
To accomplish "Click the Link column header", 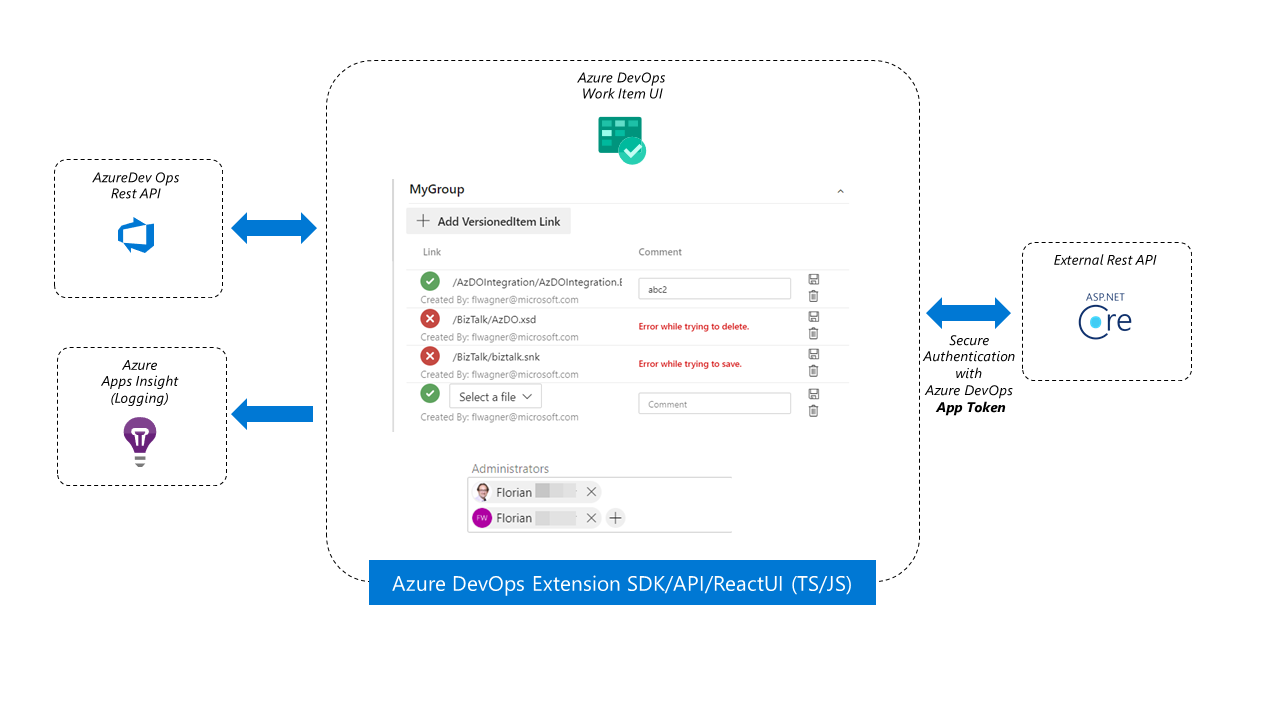I will [x=432, y=252].
